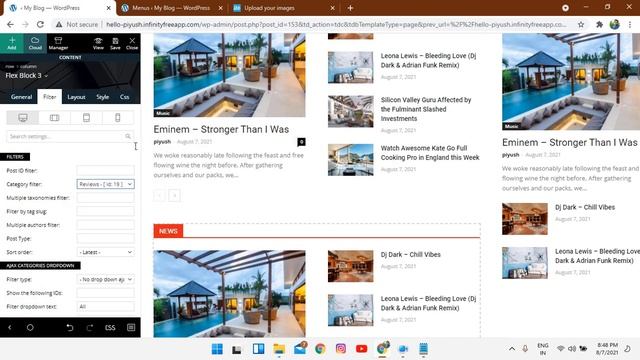Click the address bar URL
The image size is (640, 360).
point(336,24)
